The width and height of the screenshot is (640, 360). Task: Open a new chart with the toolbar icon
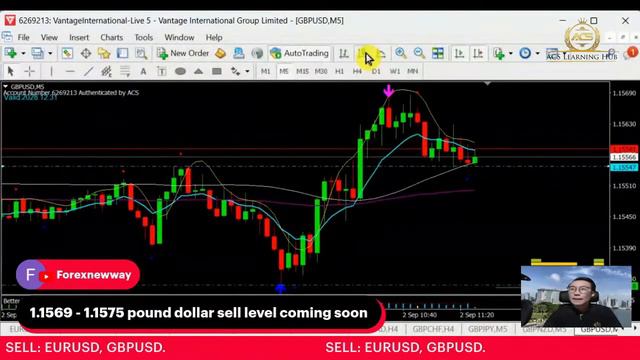click(x=11, y=53)
